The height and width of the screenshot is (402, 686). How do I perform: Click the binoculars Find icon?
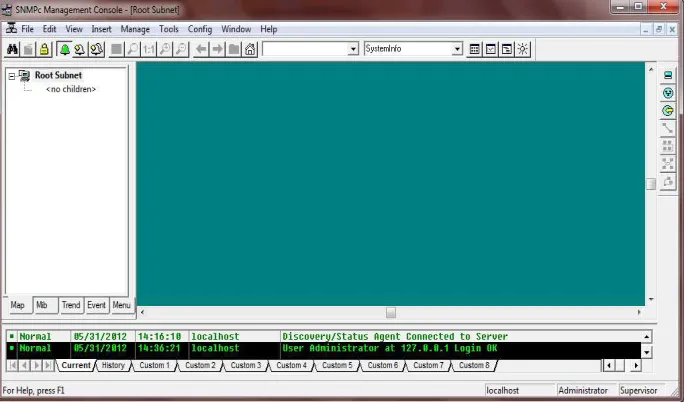[12, 49]
